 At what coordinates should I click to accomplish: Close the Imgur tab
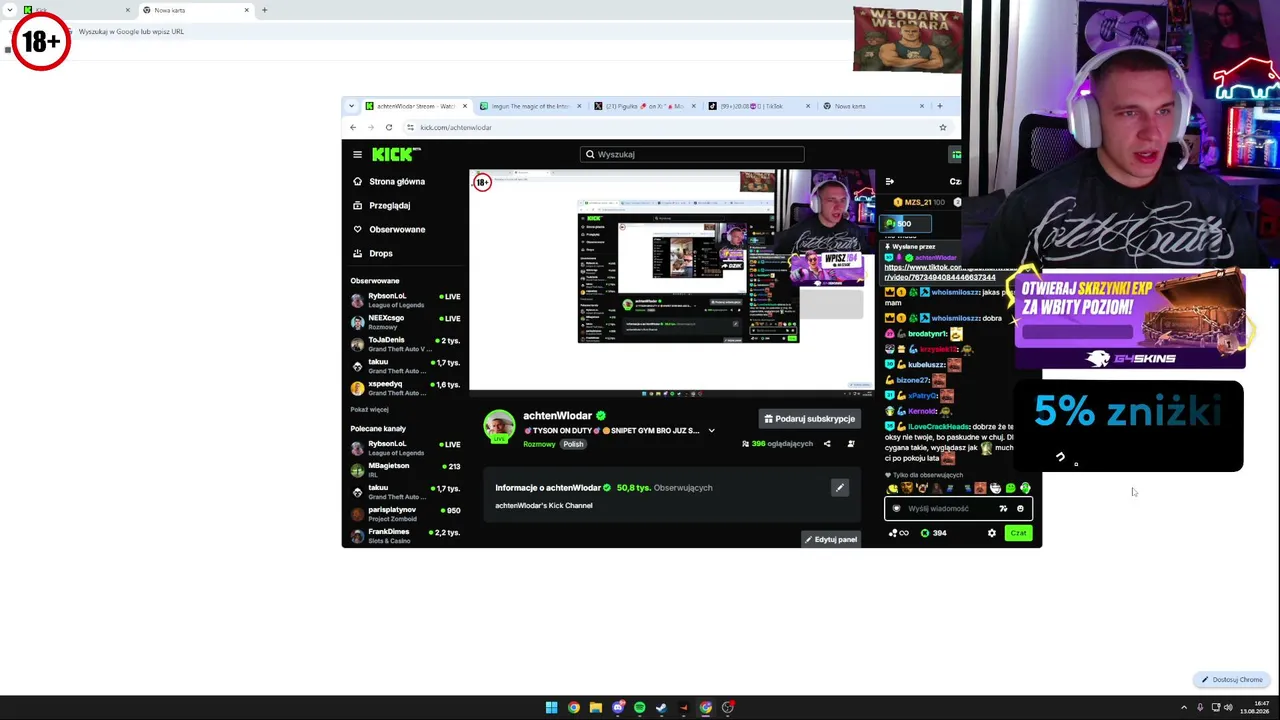[578, 106]
